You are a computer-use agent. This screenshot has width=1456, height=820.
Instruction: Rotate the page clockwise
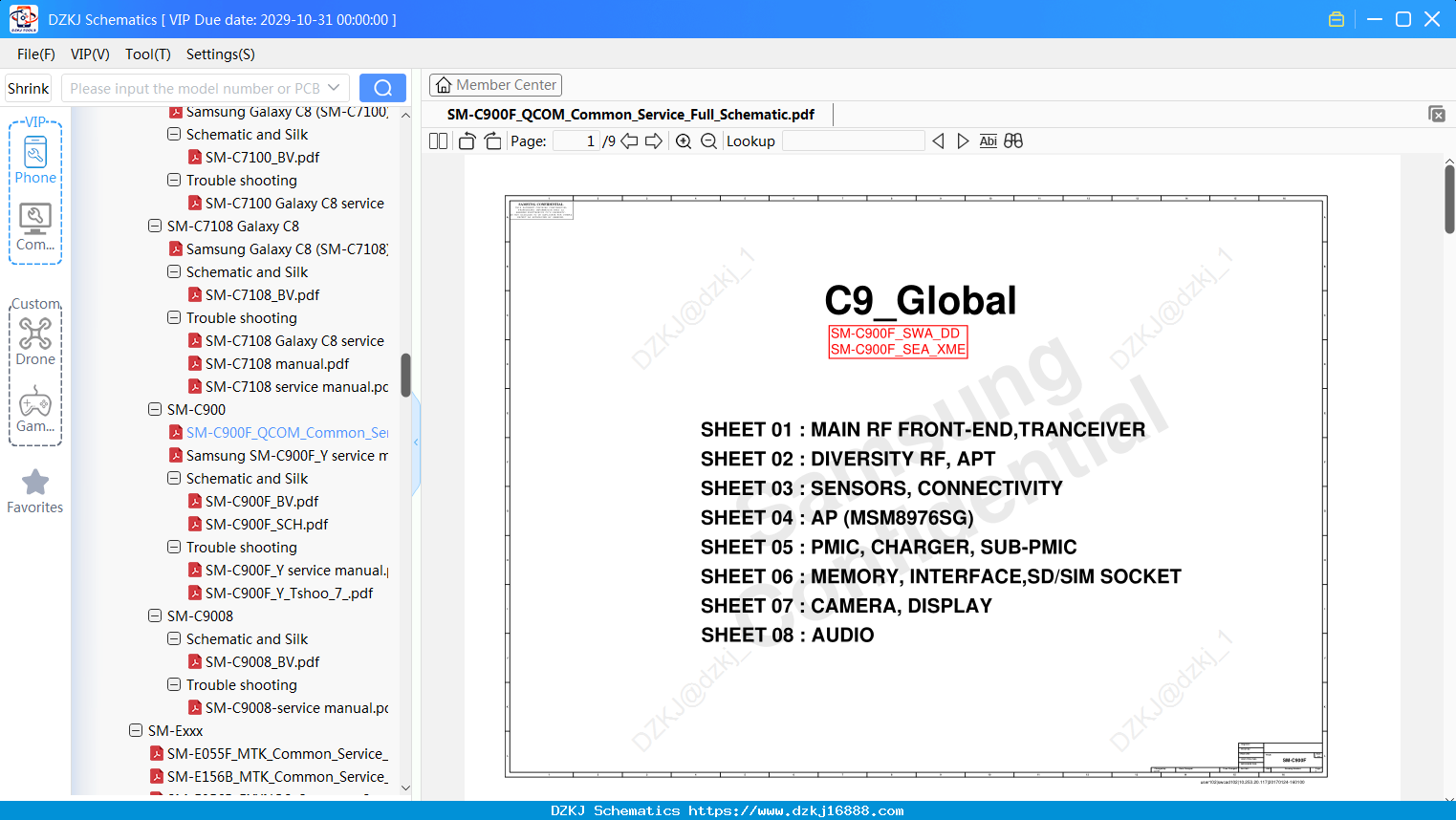click(x=493, y=141)
